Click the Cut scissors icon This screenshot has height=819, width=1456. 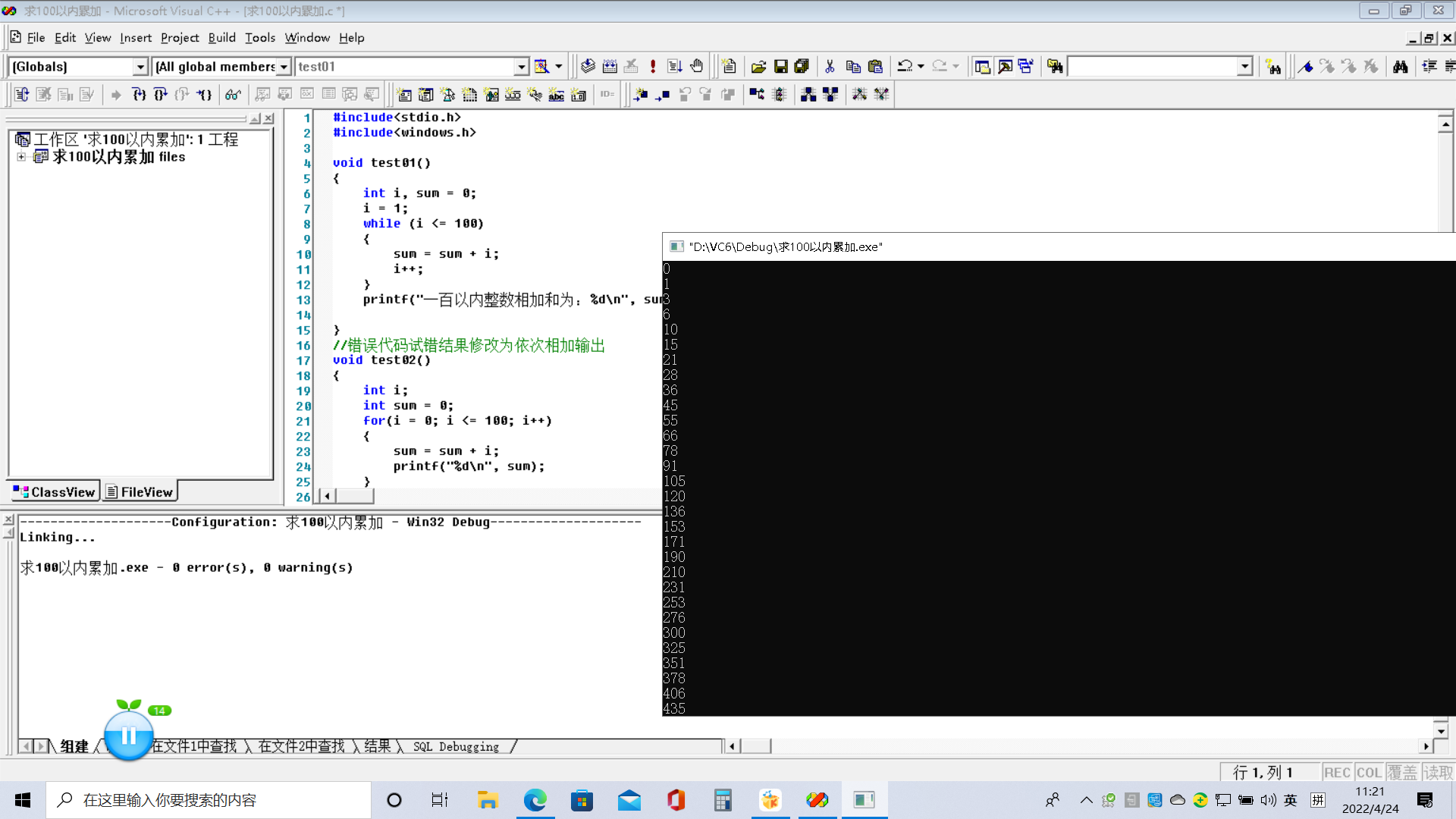(x=830, y=67)
